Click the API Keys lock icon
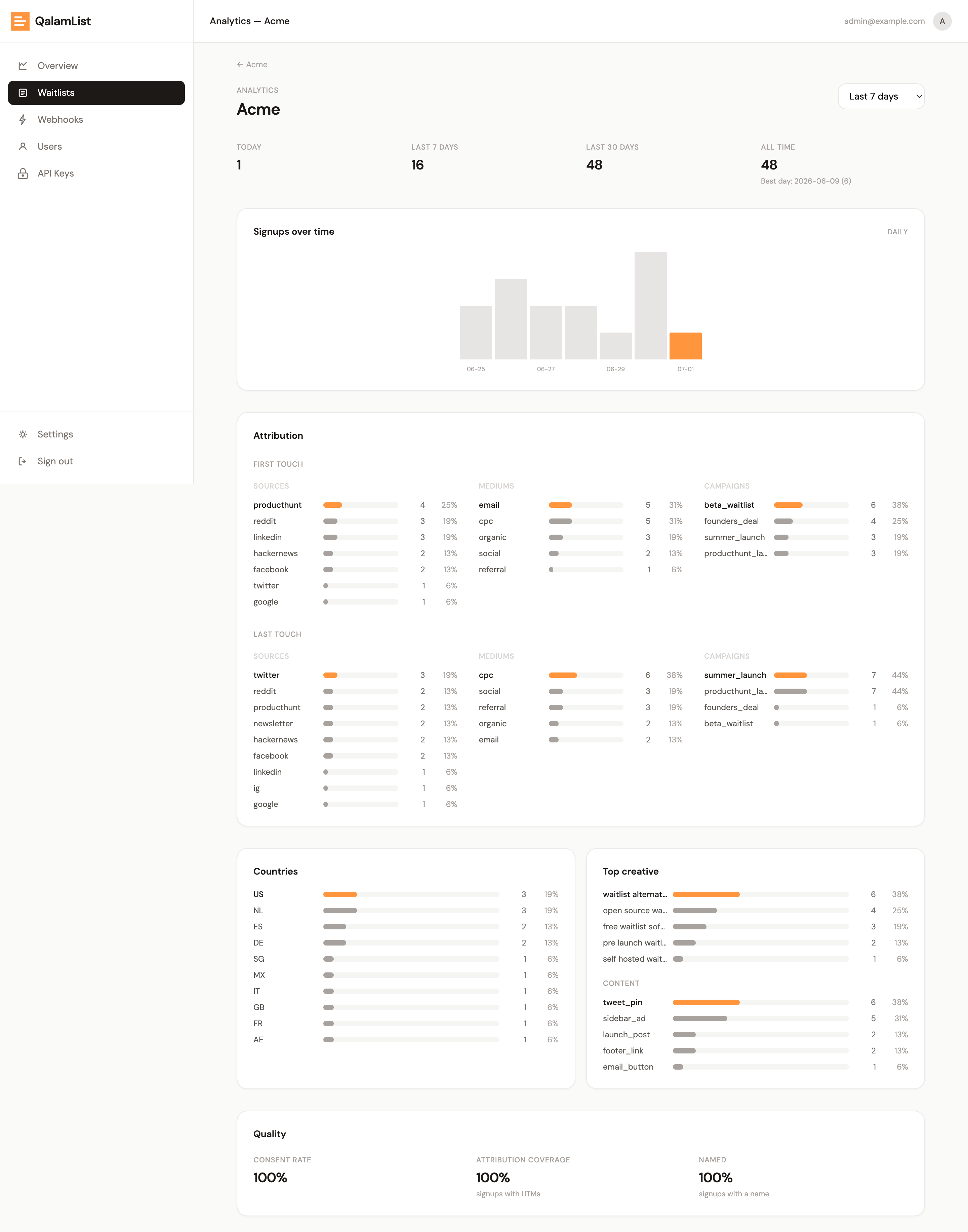Screen dimensions: 968x1232 click(x=23, y=174)
